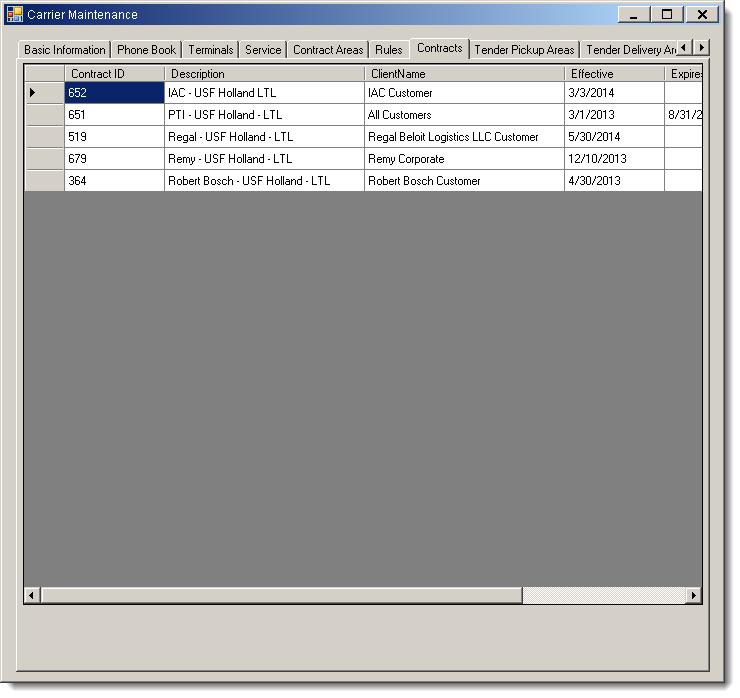Click client name Robert Bosch Customer
Screen dimensions: 740x698
click(464, 181)
